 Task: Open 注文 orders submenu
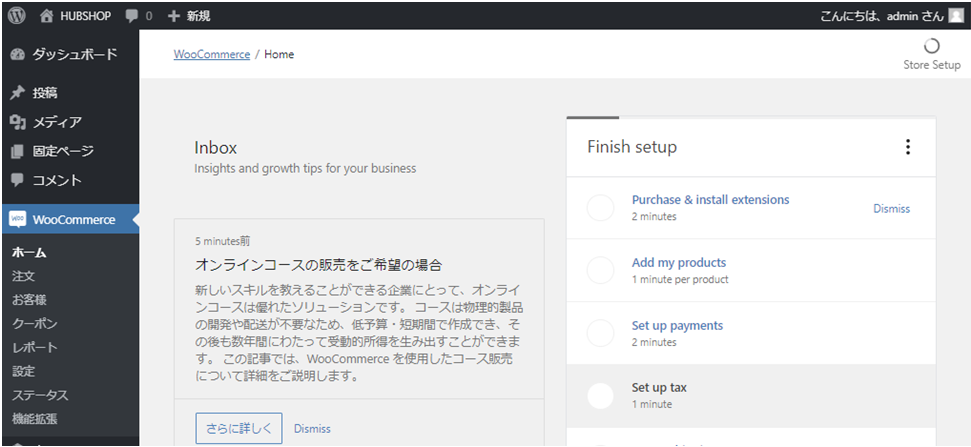(24, 276)
